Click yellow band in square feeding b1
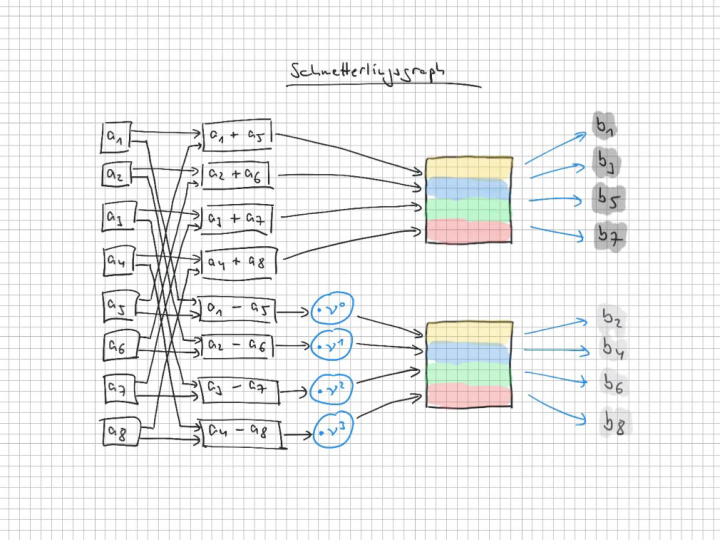Image resolution: width=720 pixels, height=540 pixels. [469, 168]
